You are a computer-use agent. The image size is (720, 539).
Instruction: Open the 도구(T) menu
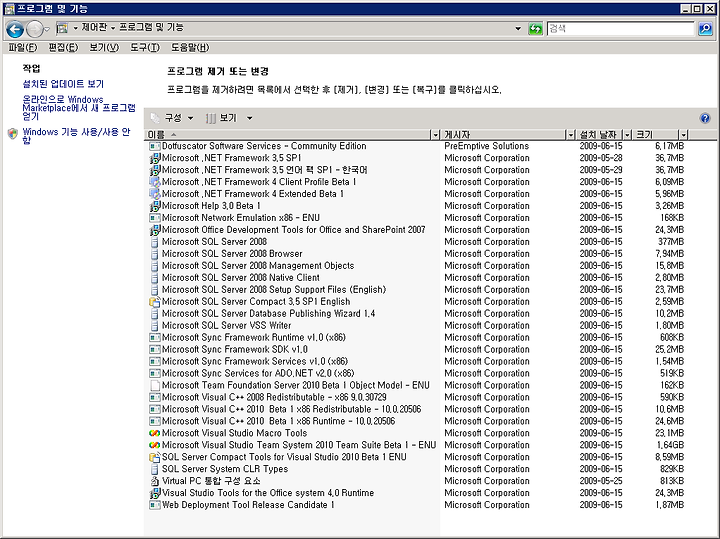(x=145, y=47)
